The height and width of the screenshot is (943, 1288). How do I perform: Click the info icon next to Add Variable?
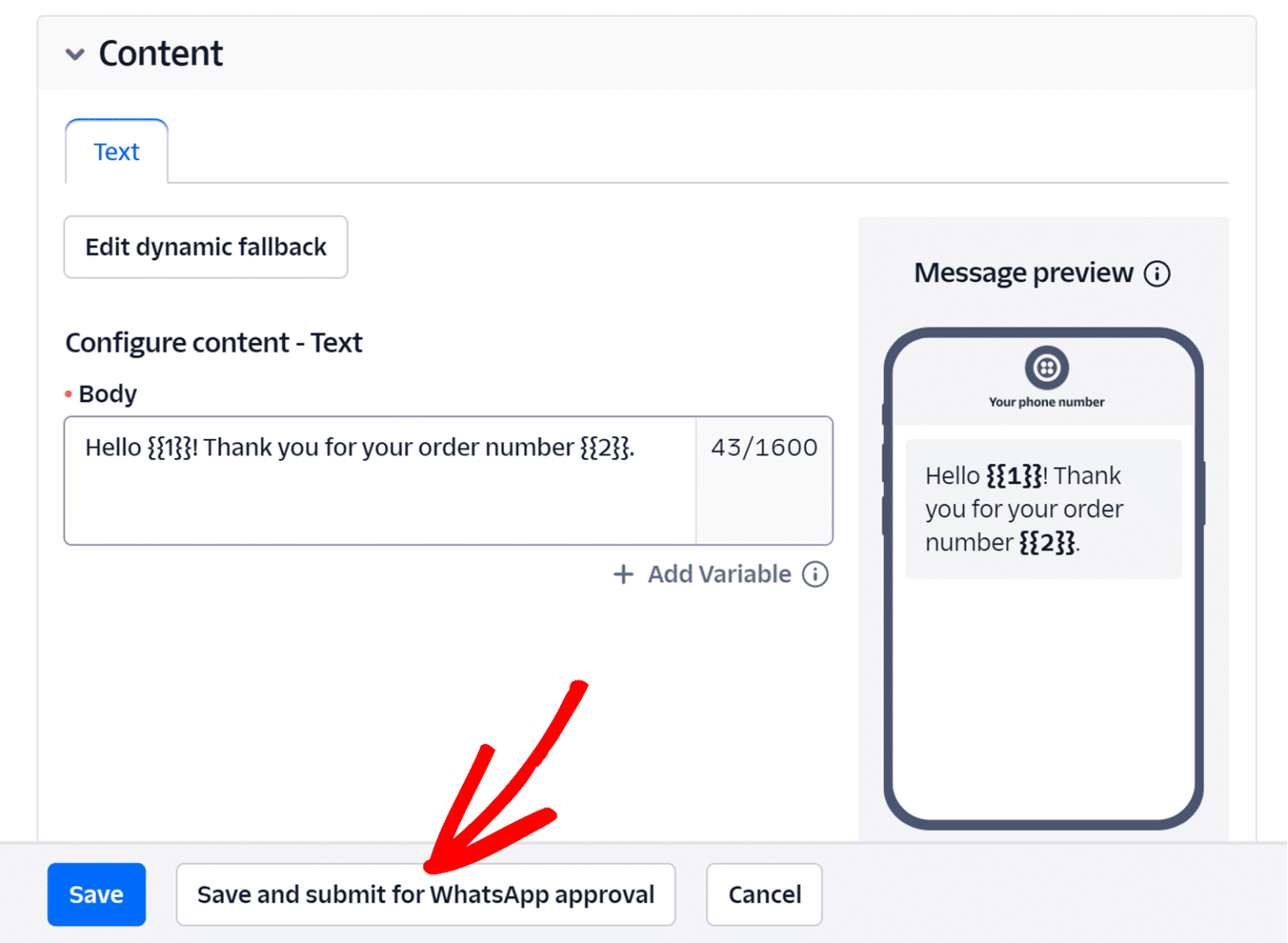814,575
